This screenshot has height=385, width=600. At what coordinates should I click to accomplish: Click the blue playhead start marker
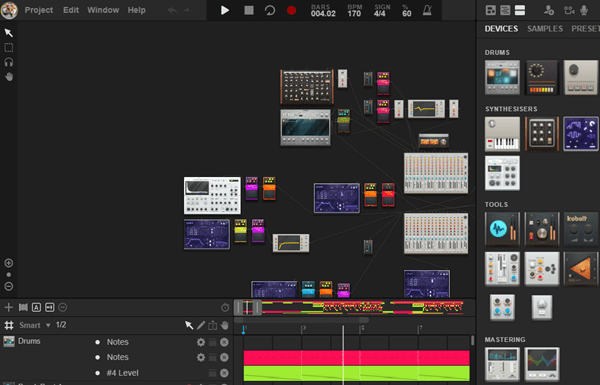click(x=243, y=330)
